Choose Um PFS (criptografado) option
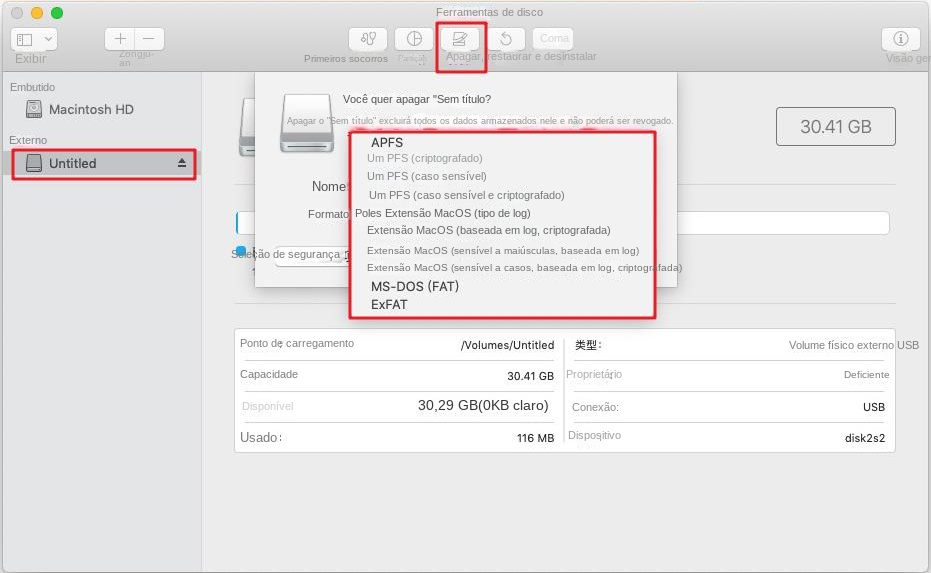The height and width of the screenshot is (573, 931). point(425,158)
